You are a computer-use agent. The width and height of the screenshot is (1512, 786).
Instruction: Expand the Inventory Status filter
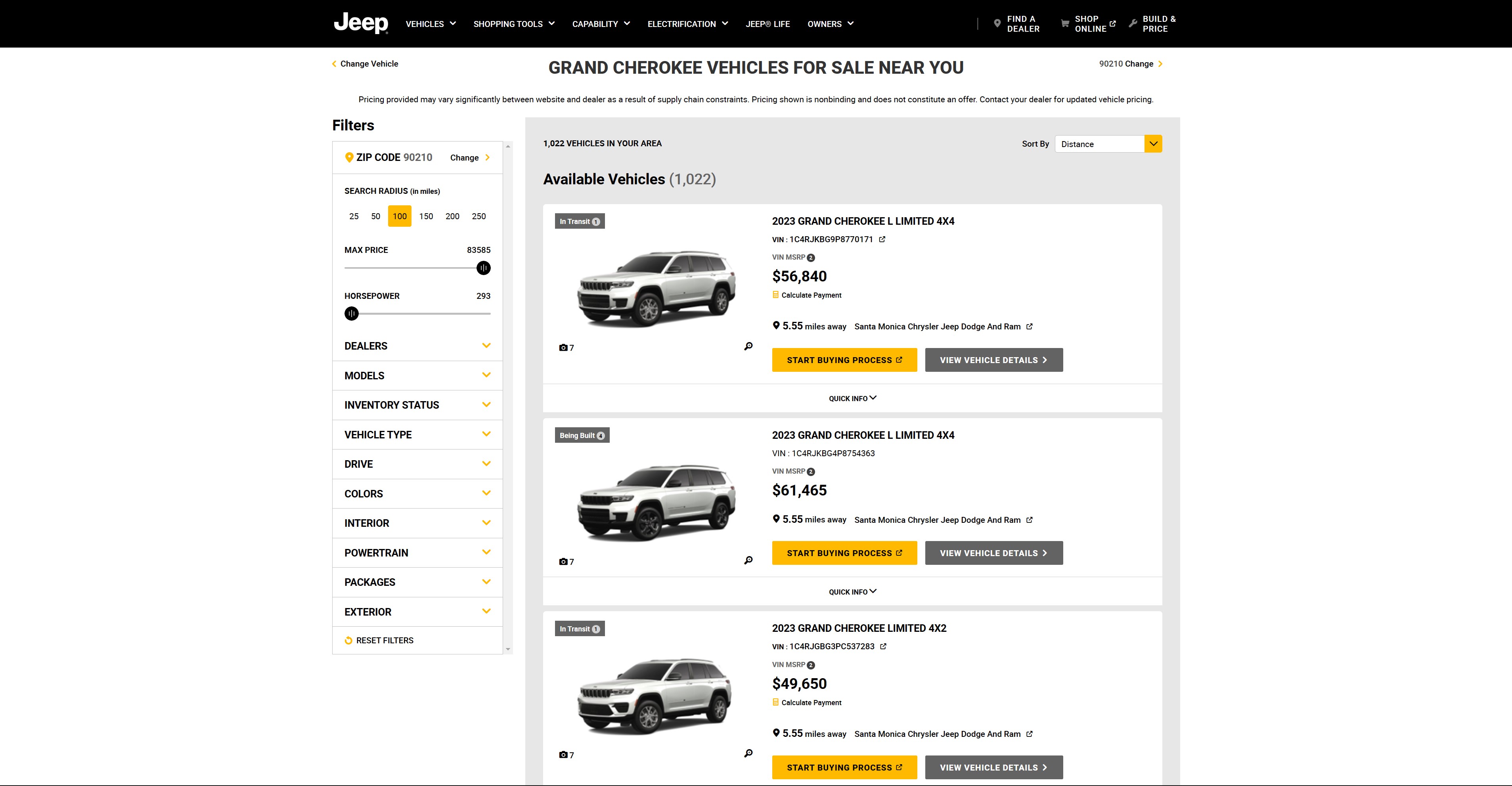click(x=417, y=405)
